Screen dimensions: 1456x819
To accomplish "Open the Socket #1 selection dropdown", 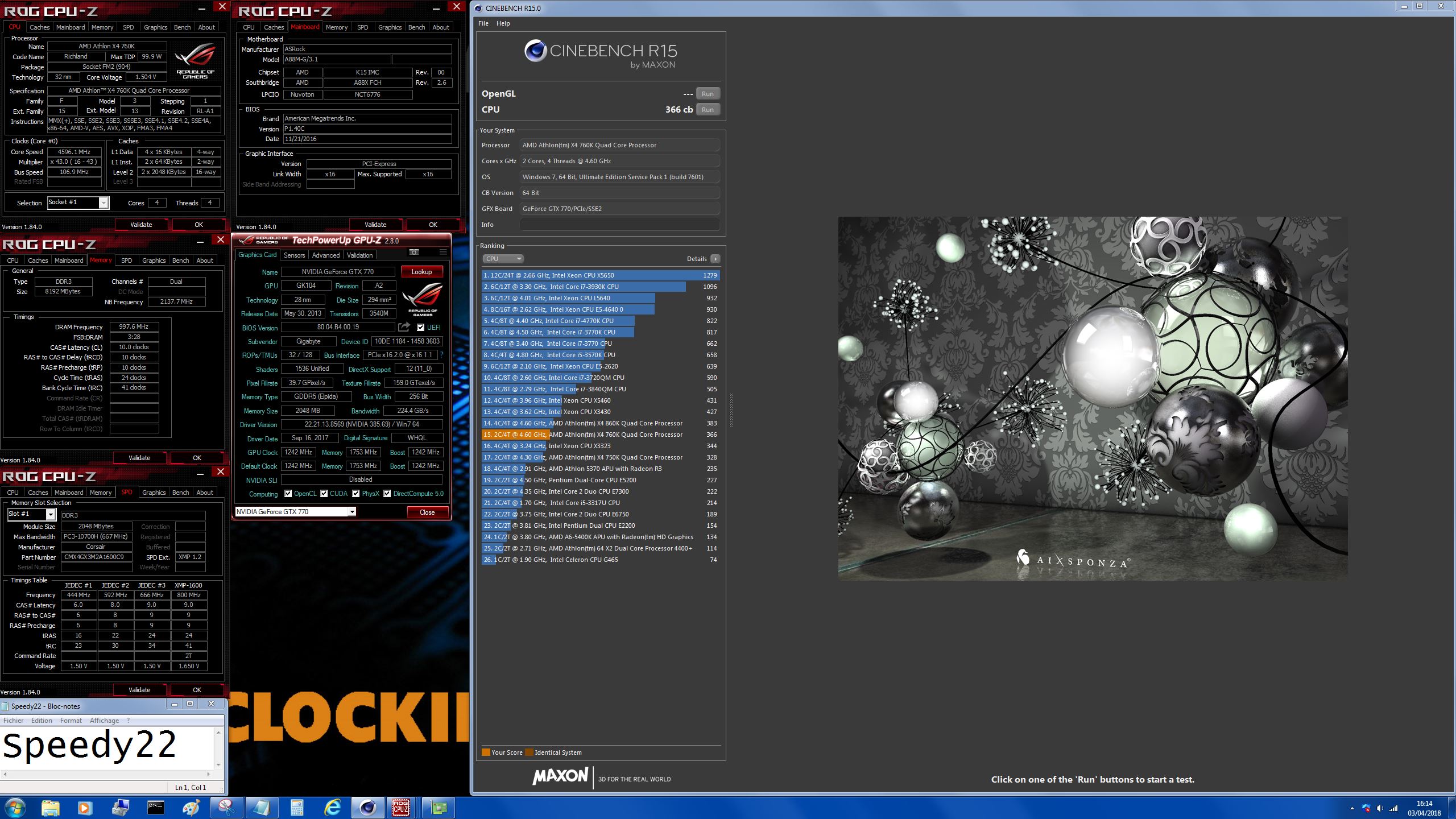I will 78,202.
